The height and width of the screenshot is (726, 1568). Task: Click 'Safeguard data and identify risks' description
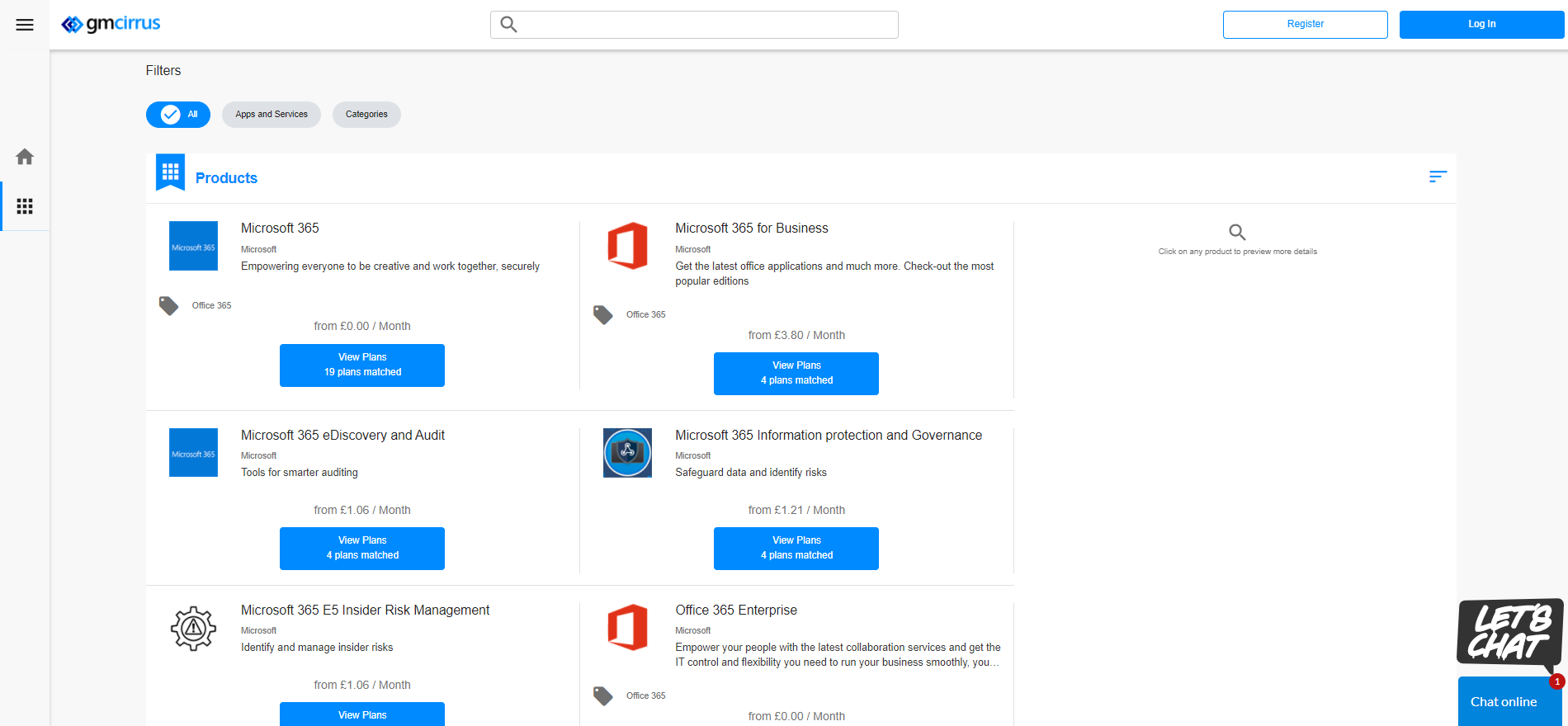[751, 473]
